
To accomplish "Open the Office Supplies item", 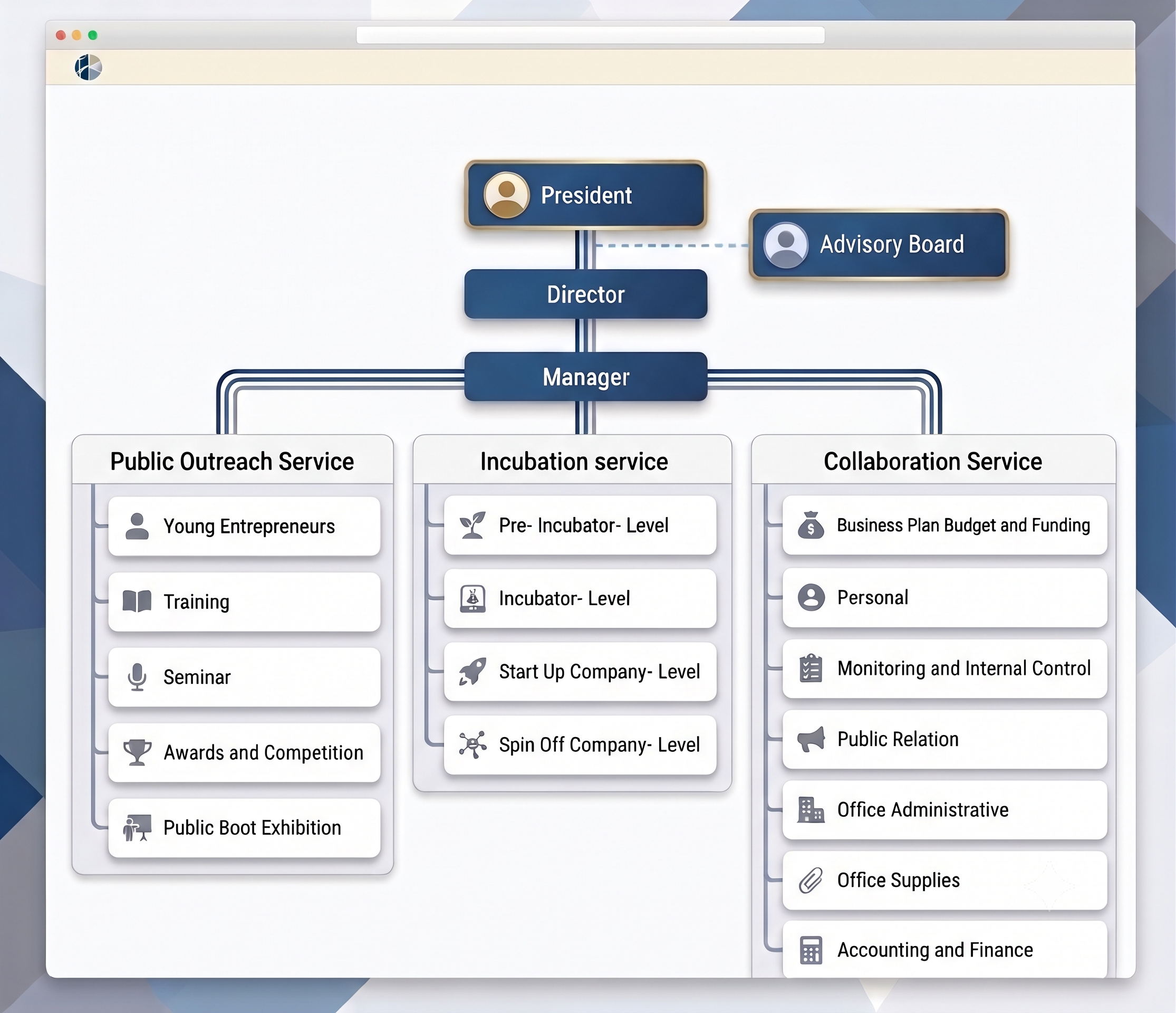I will coord(945,880).
